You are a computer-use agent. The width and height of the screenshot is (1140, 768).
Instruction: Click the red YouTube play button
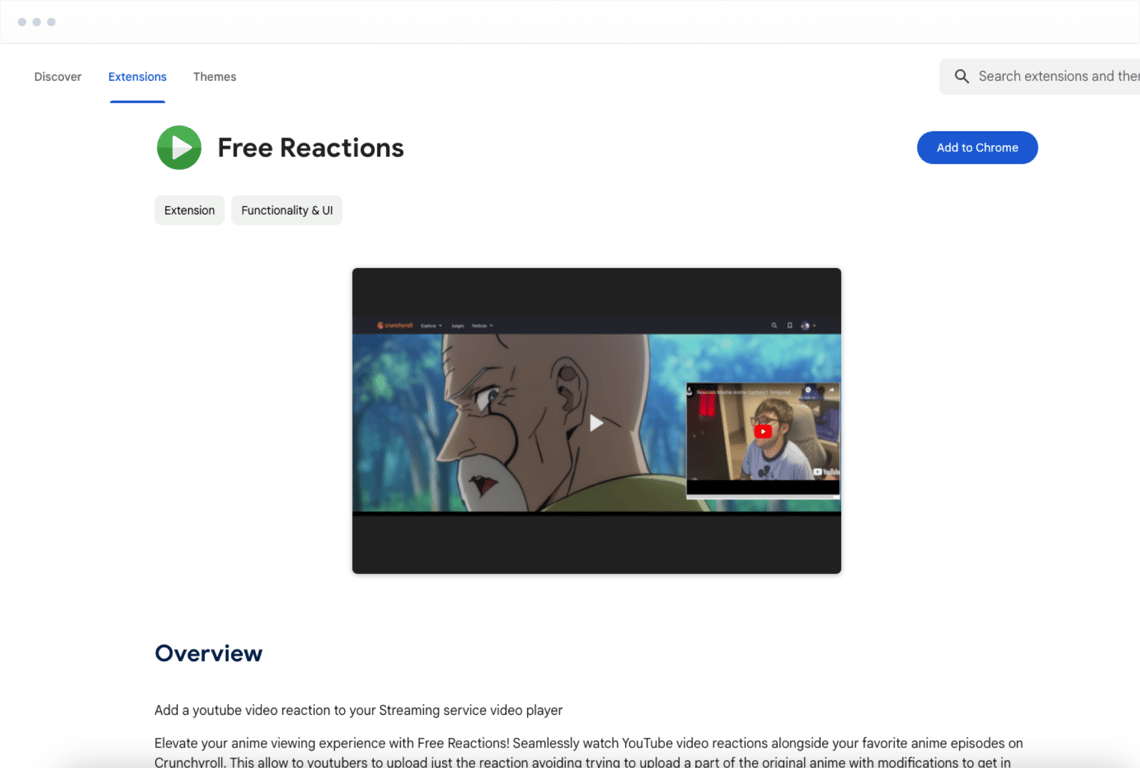[763, 431]
